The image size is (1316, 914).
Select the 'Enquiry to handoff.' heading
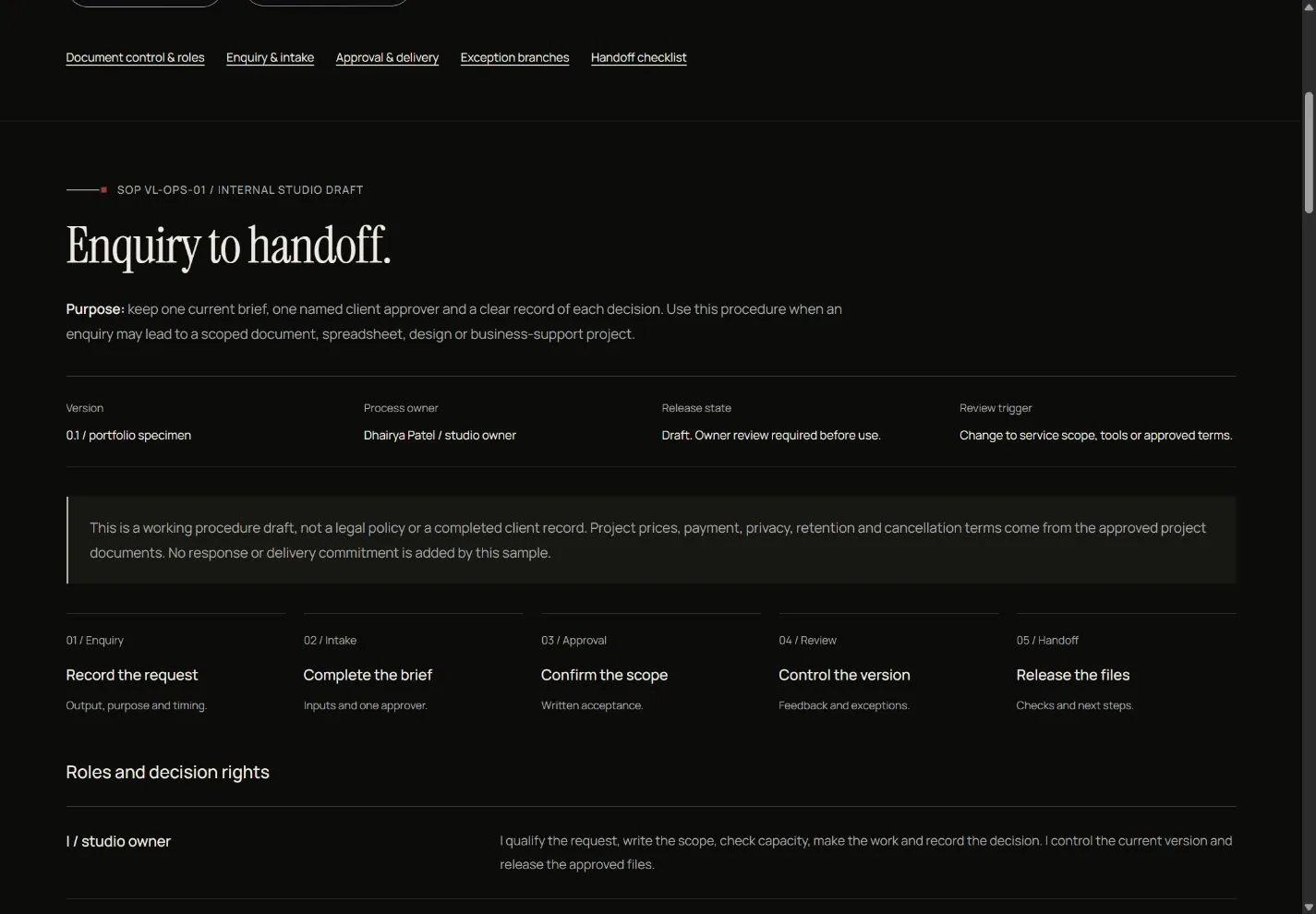228,246
